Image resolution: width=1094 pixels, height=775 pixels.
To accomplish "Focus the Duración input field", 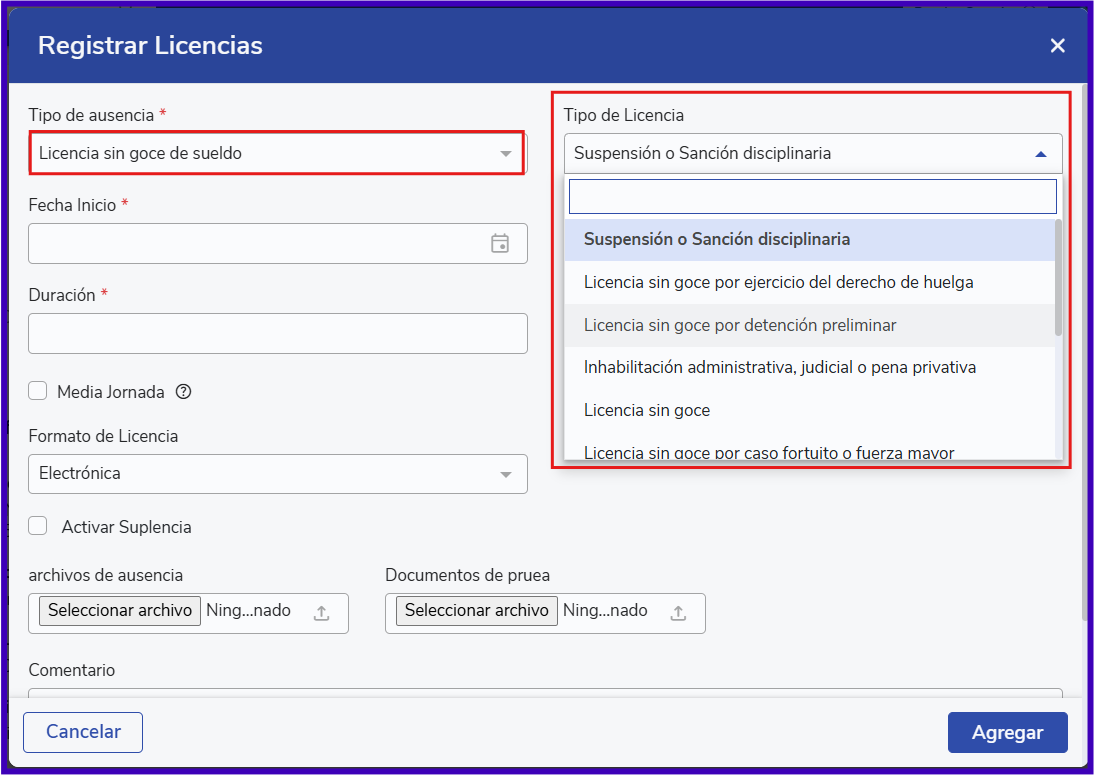I will click(277, 333).
